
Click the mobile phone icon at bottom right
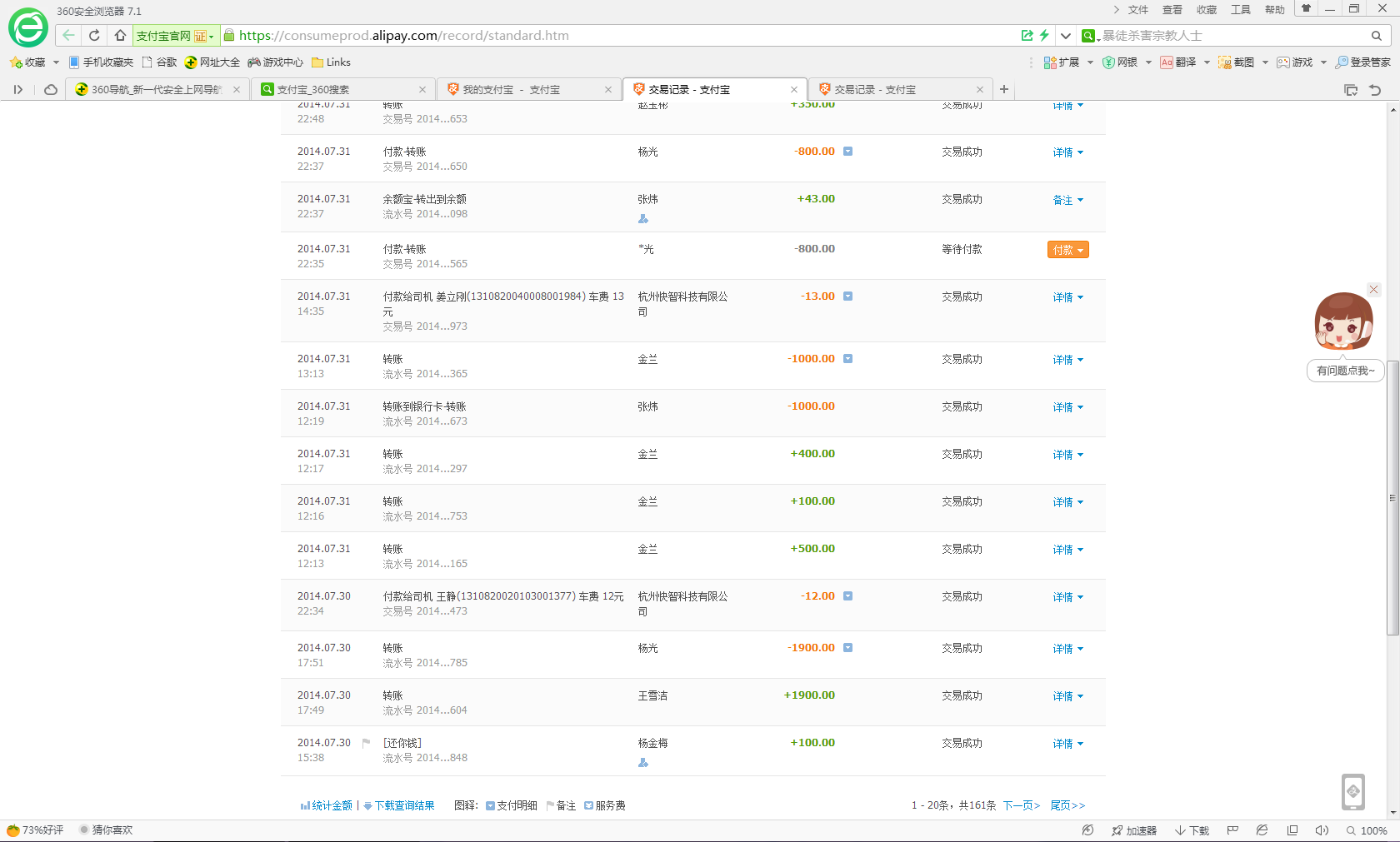[x=1353, y=791]
